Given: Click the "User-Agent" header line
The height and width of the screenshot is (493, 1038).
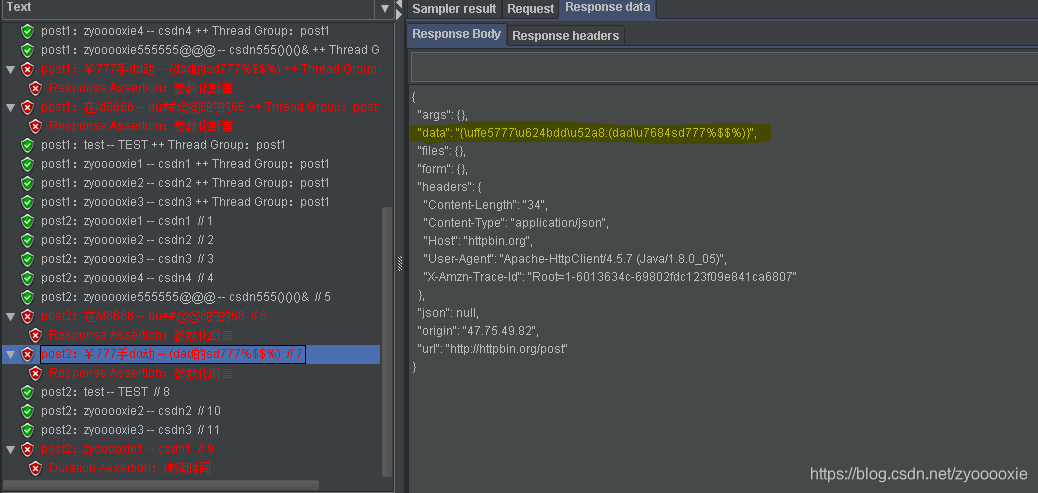Looking at the screenshot, I should click(x=575, y=259).
